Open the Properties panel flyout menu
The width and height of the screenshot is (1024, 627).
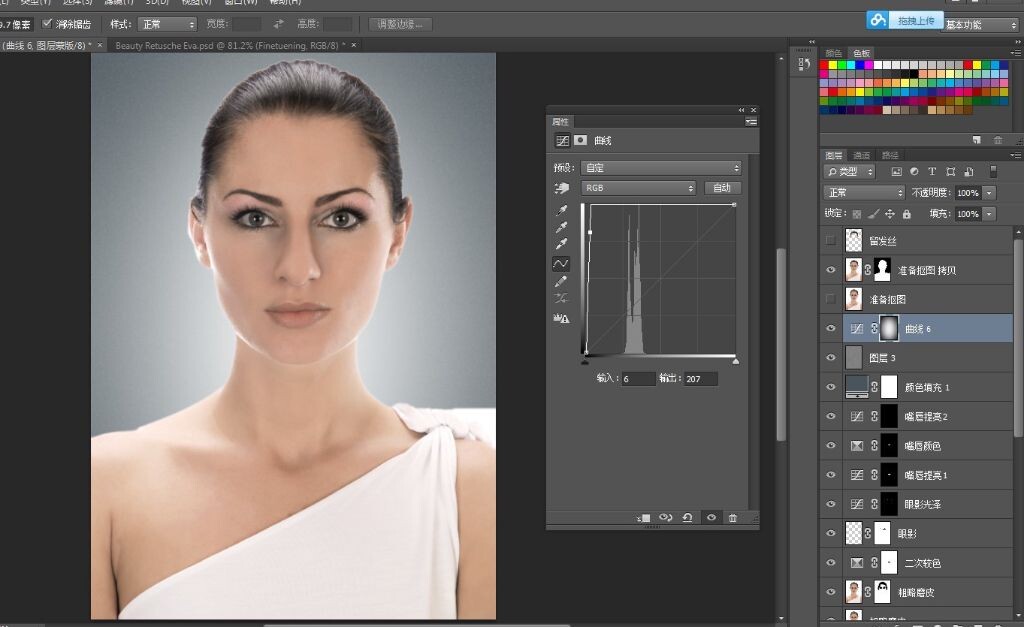[x=751, y=121]
